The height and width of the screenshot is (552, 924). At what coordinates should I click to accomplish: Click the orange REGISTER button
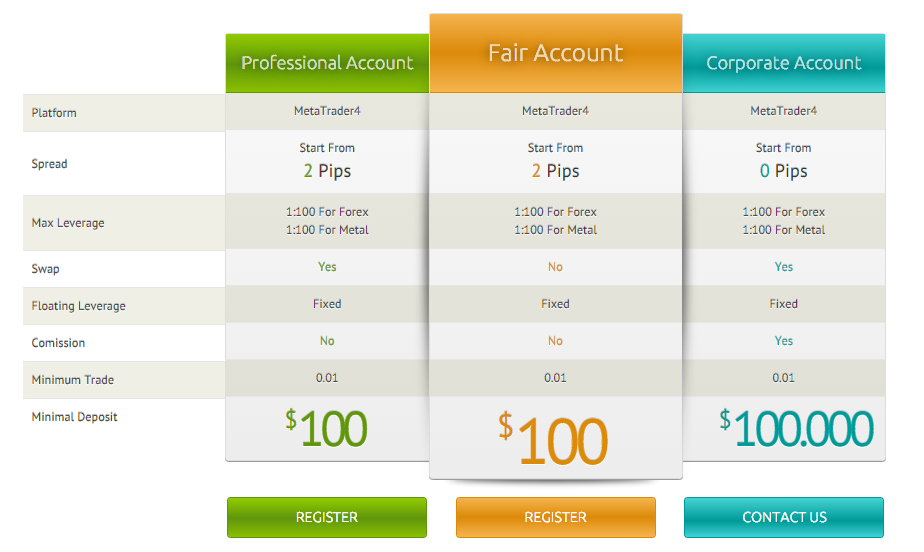(x=555, y=517)
